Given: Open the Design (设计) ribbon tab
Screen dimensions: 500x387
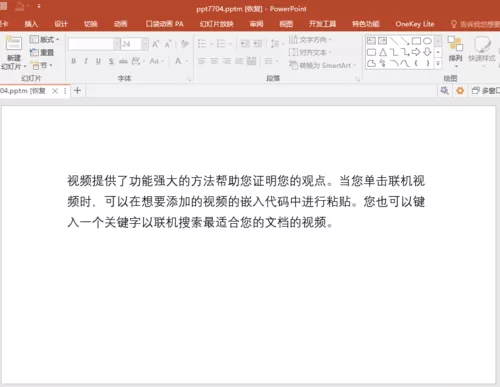Looking at the screenshot, I should (61, 24).
